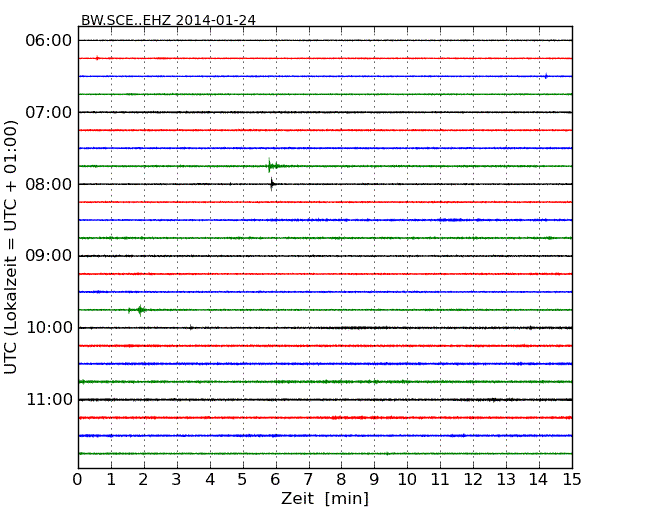This screenshot has height=520, width=650.
Task: Click the x-axis tick label 15
Action: pos(572,479)
